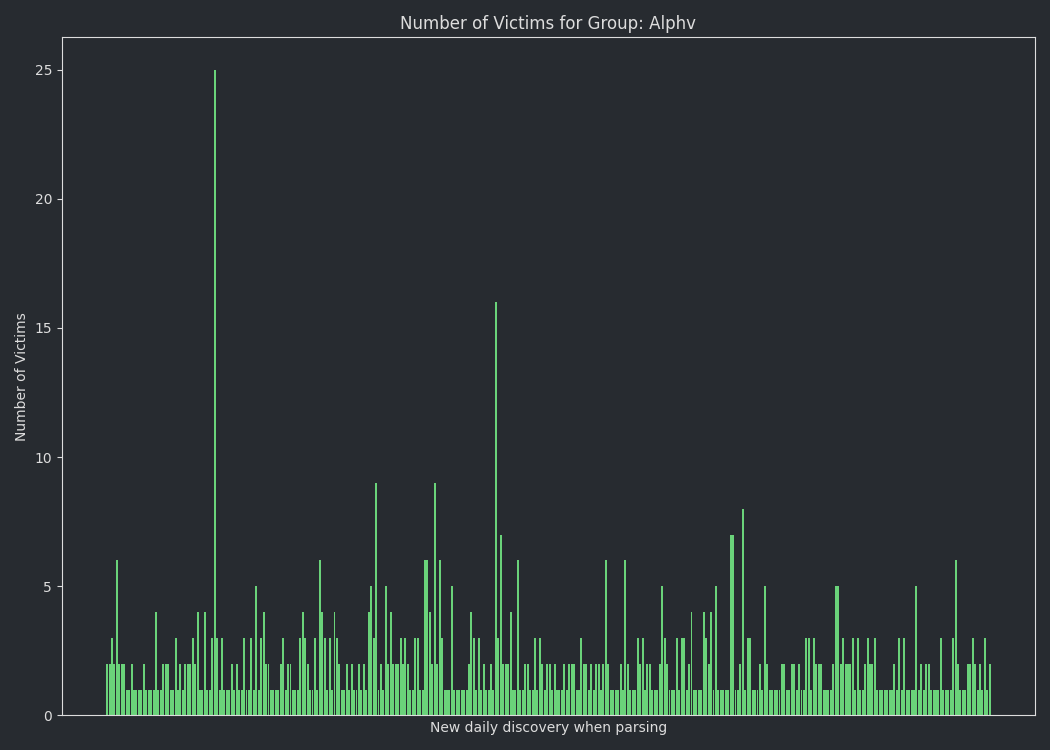Click the chart title 'Number of Victims for Group: Alphv'

(548, 23)
